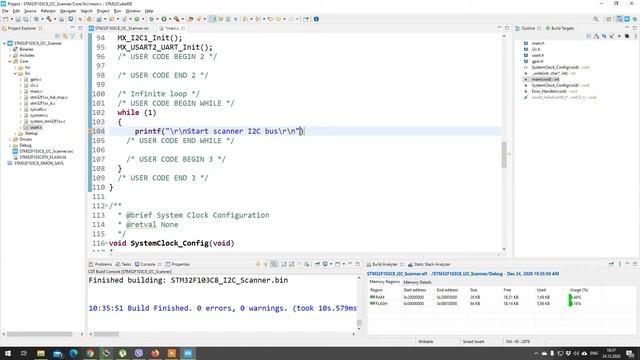The image size is (640, 360).
Task: Open the Source menu
Action: tap(30, 11)
